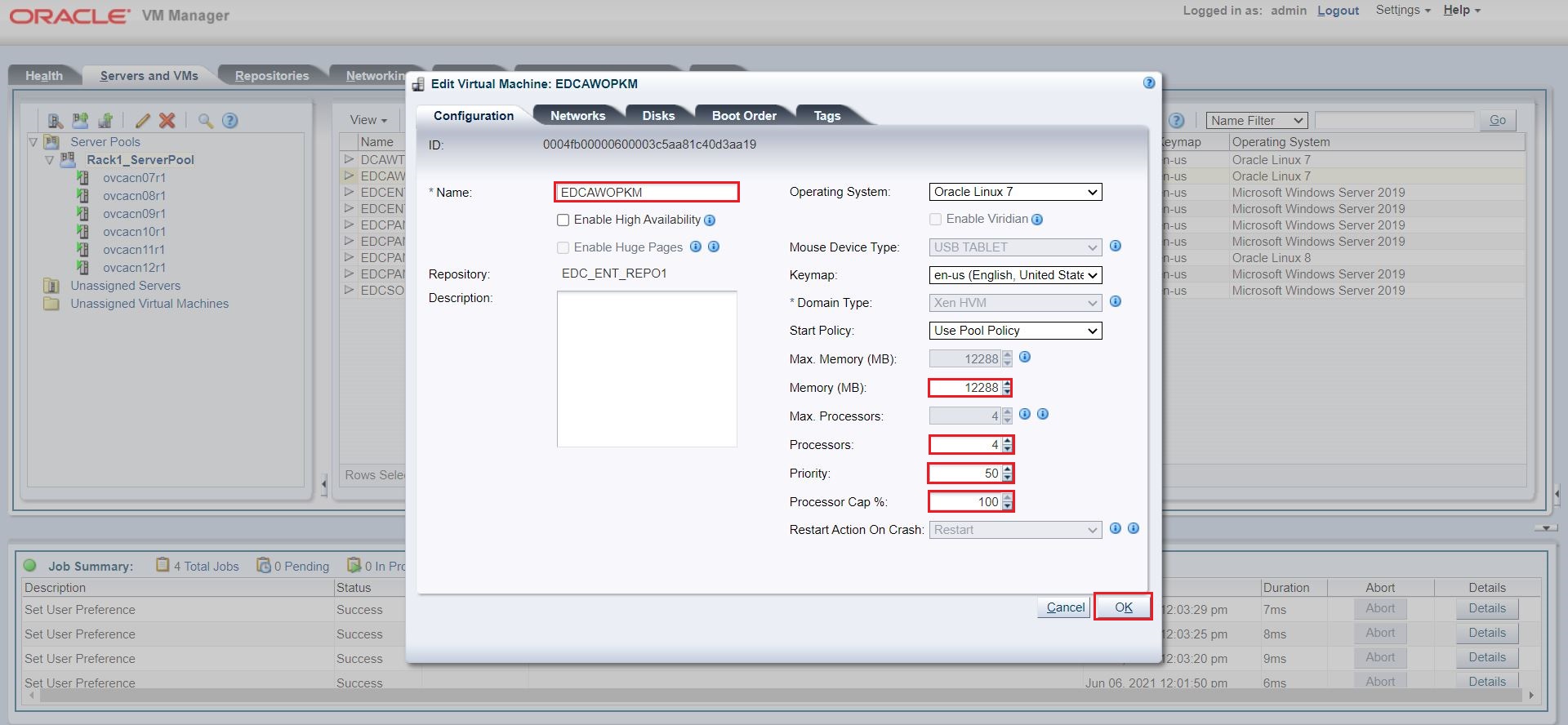
Task: Open the Repositories tab
Action: [x=272, y=75]
